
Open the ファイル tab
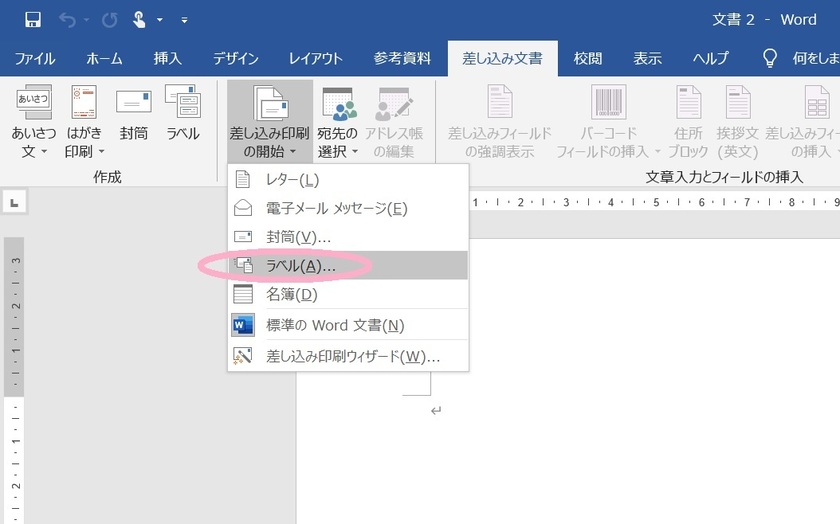click(x=34, y=58)
